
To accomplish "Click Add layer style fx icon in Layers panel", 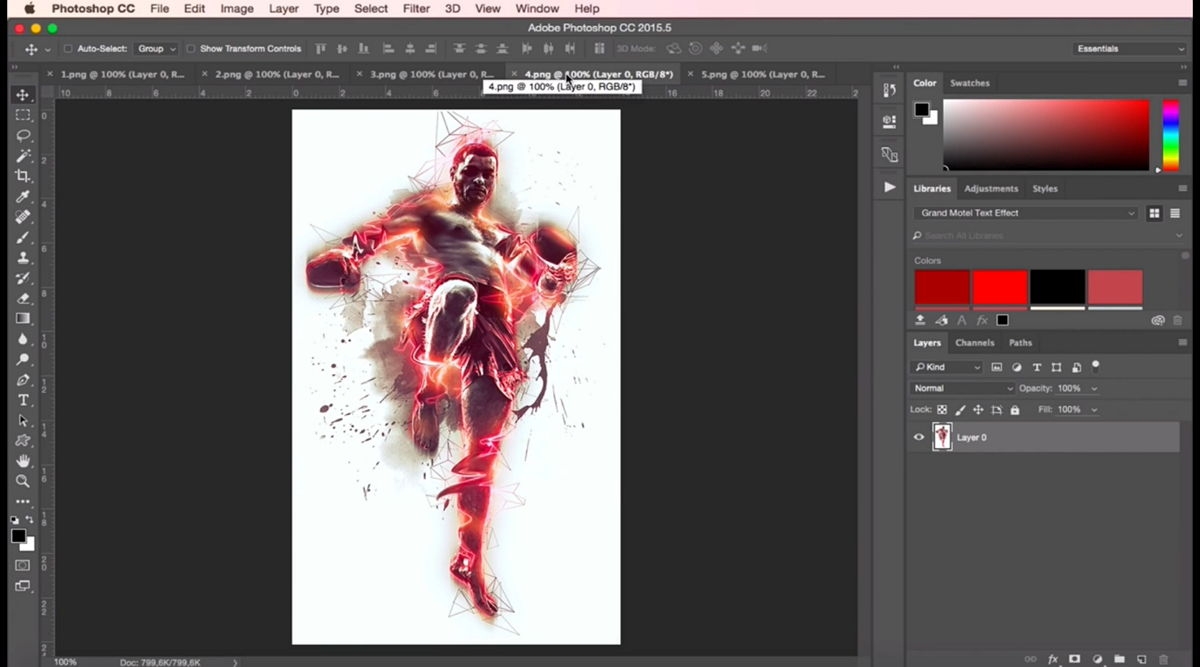I will coord(1052,659).
